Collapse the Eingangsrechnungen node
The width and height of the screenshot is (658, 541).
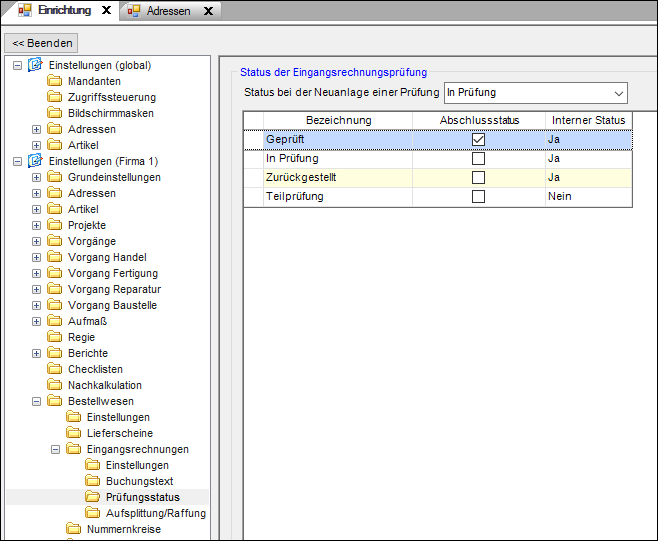tap(55, 450)
